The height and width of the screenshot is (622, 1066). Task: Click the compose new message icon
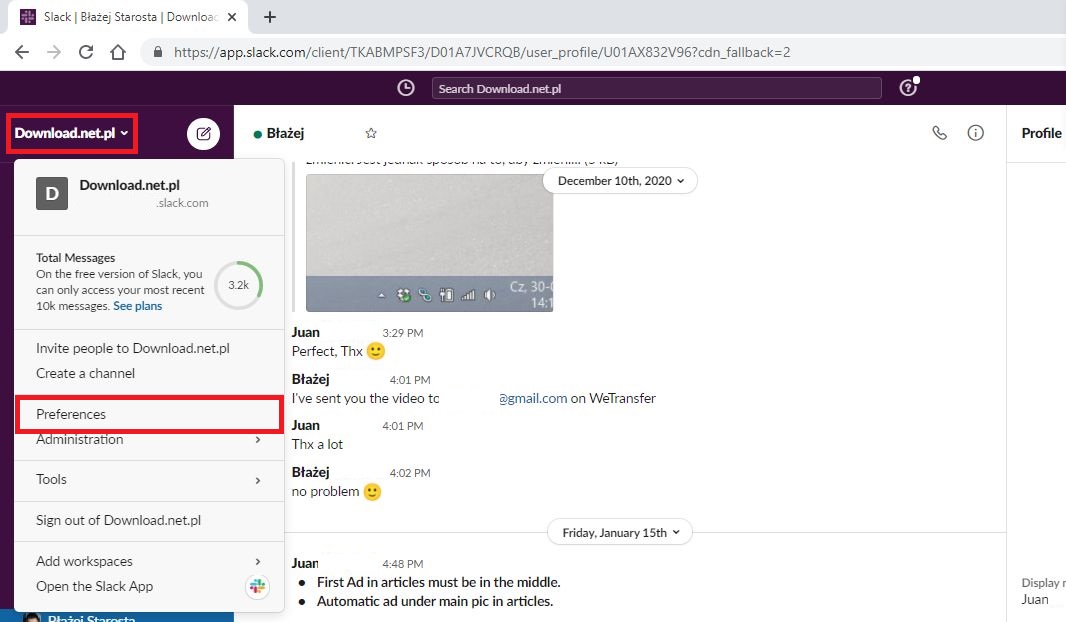[x=203, y=133]
